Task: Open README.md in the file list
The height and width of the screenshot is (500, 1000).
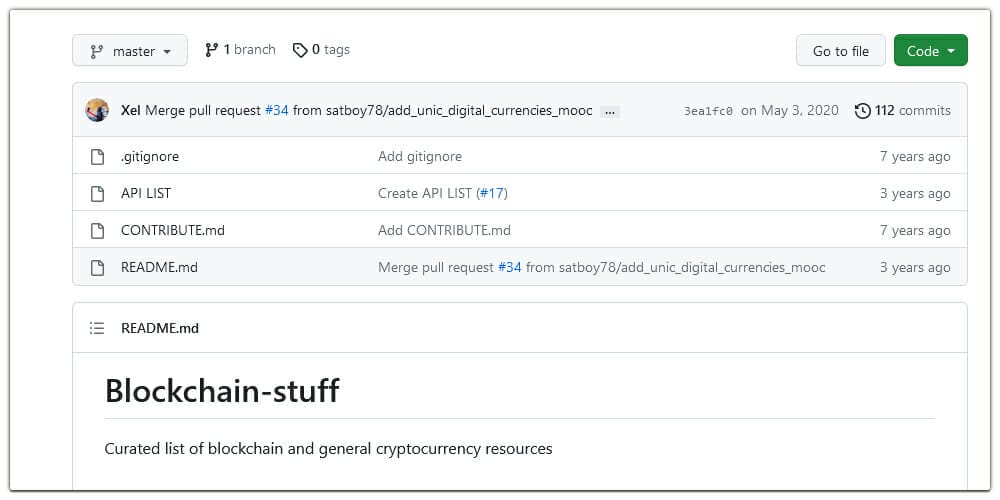Action: [159, 267]
